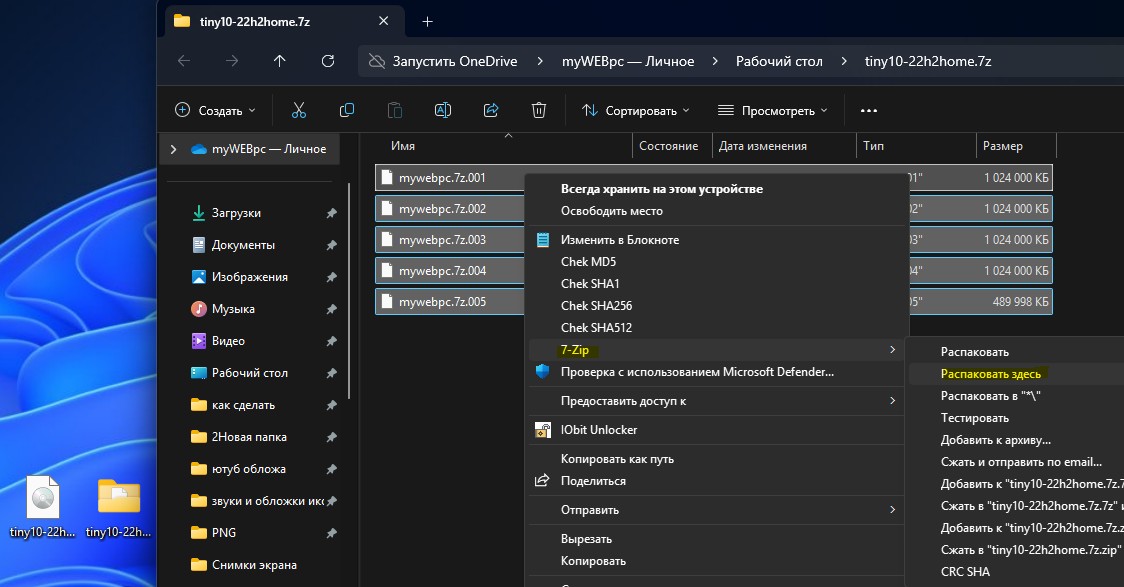Image resolution: width=1124 pixels, height=587 pixels.
Task: Select Chek MD5 in context menu
Action: coord(589,262)
